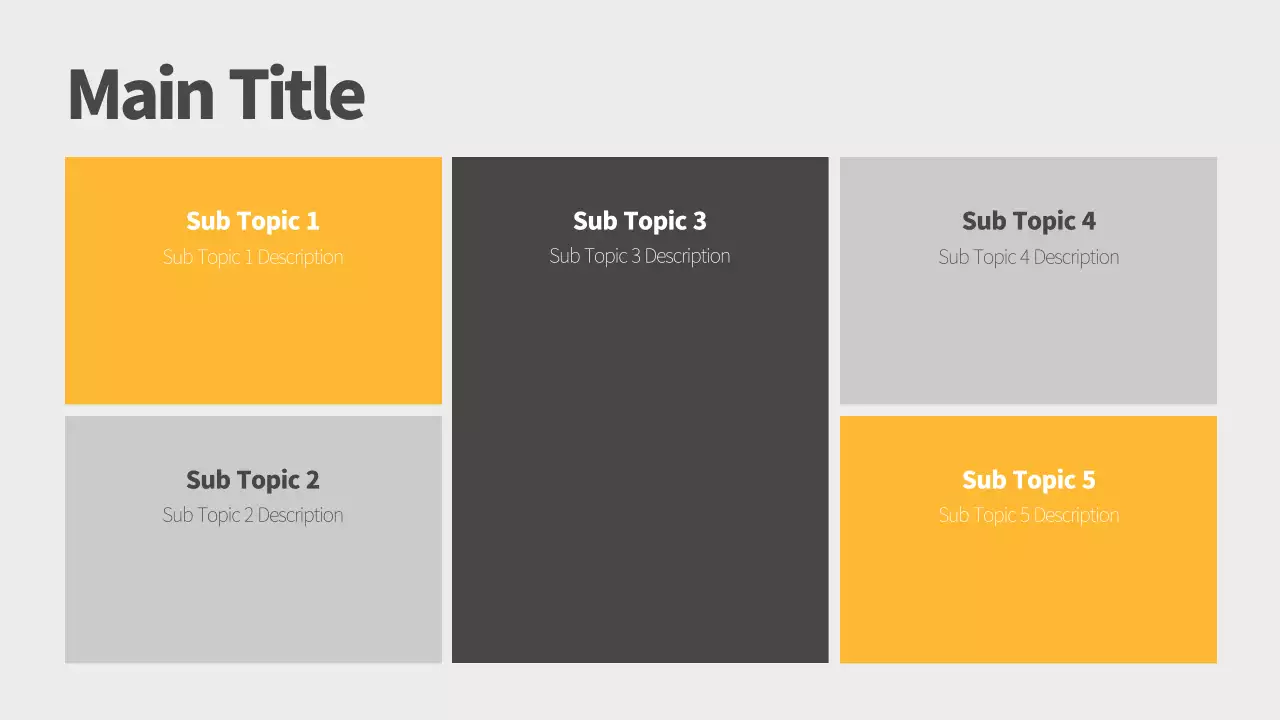The image size is (1280, 720).
Task: Select the Sub Topic 4 heading
Action: [x=1028, y=221]
